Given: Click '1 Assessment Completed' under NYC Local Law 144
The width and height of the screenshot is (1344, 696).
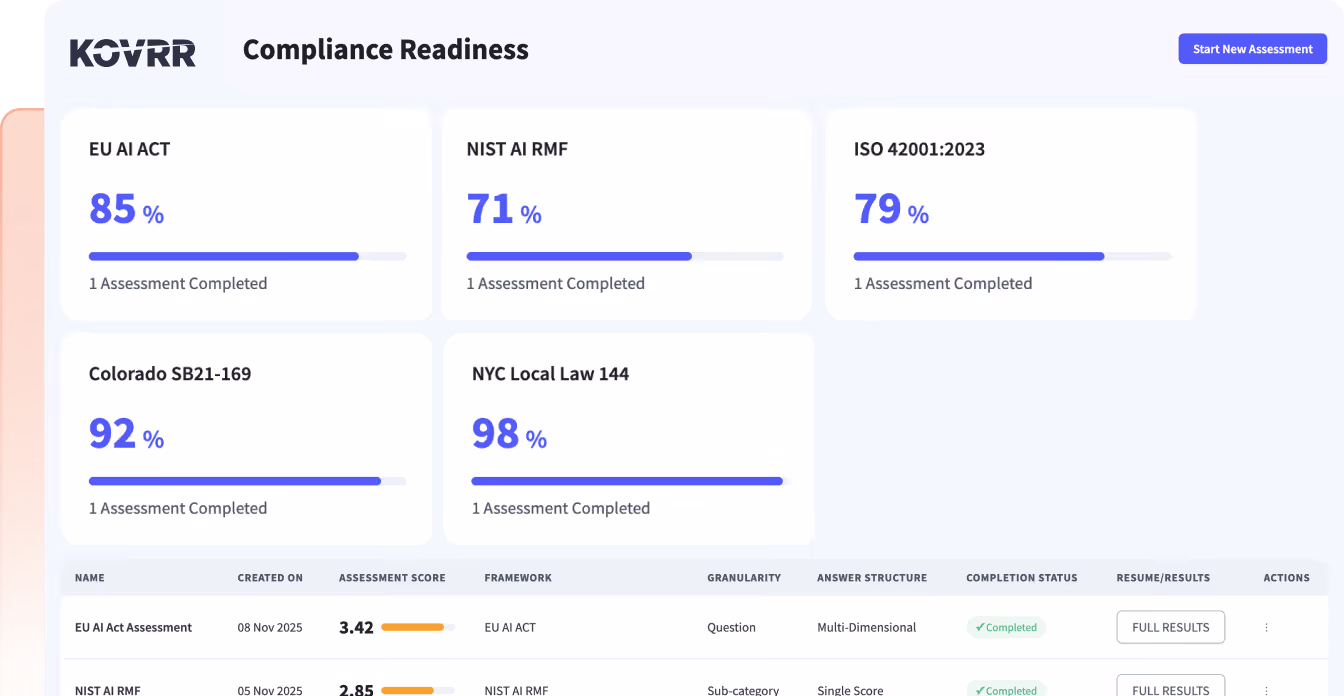Looking at the screenshot, I should (561, 508).
